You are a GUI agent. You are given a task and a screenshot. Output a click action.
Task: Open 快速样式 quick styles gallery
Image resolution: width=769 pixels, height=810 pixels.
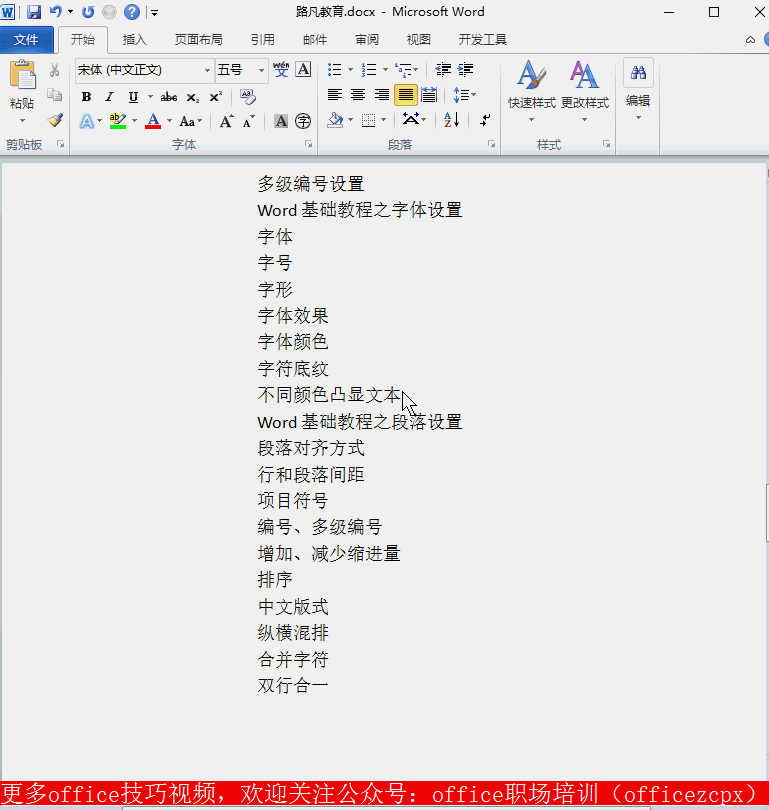[x=531, y=91]
